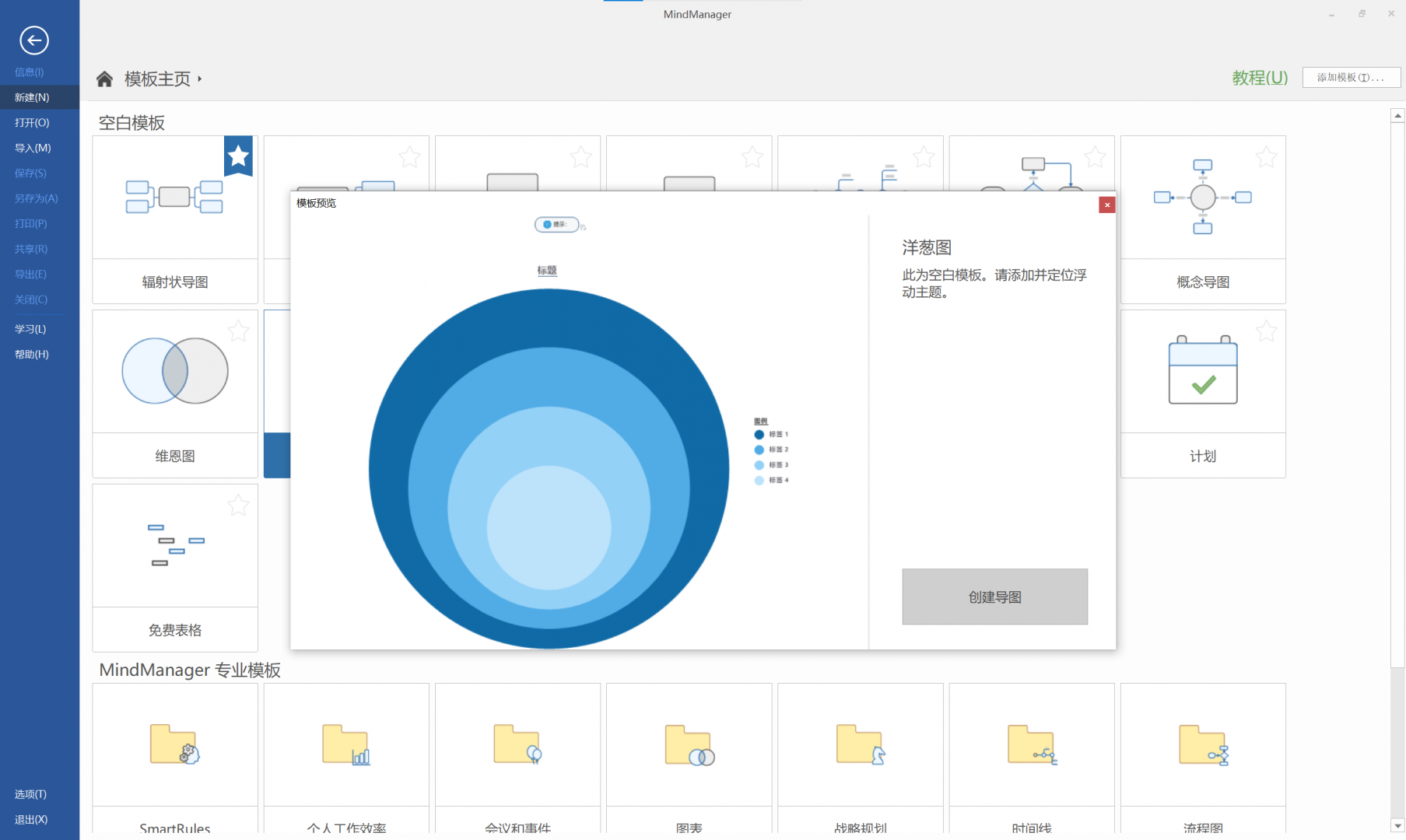Click the 标题 title in preview
The width and height of the screenshot is (1406, 840).
coord(547,271)
